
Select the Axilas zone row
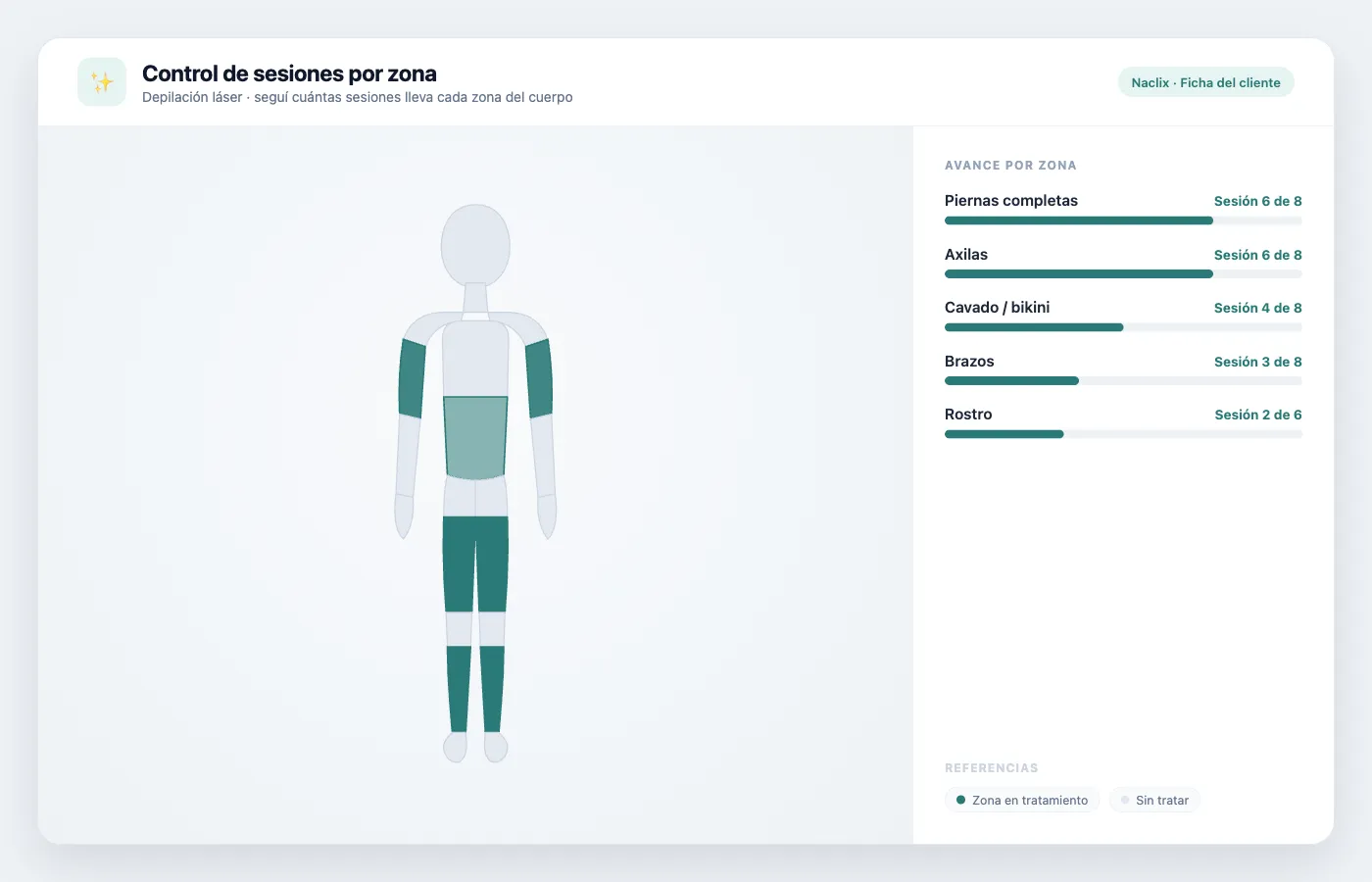click(x=1123, y=262)
